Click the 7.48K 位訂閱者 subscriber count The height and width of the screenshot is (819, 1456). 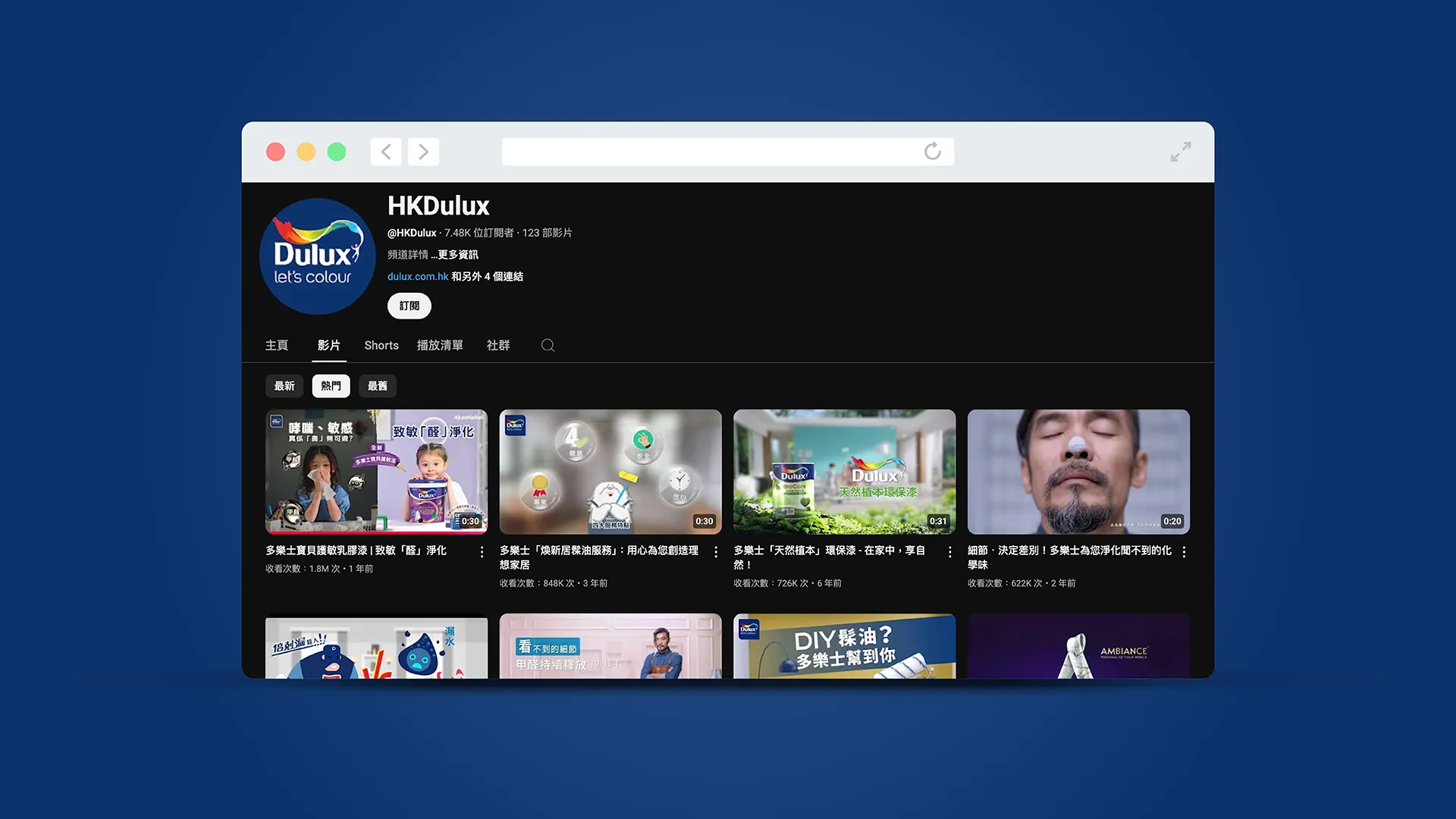point(479,233)
